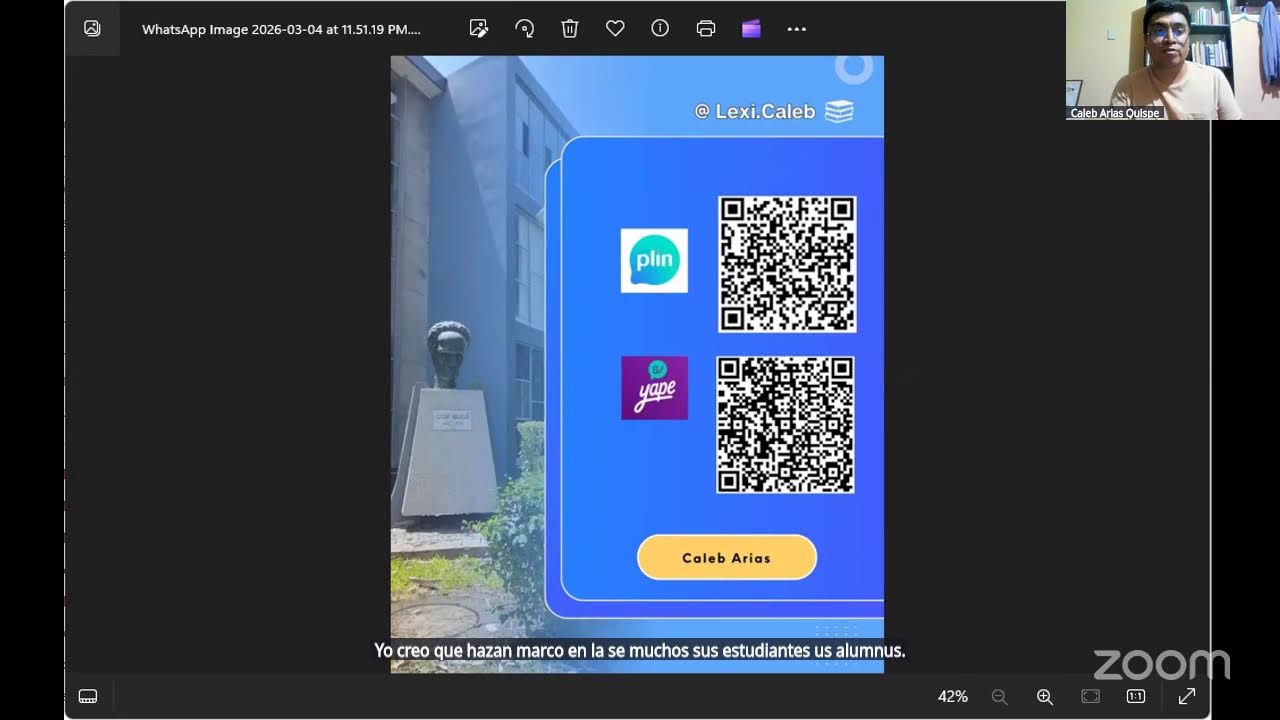
Task: Click the zoom out magnifier icon
Action: click(999, 696)
